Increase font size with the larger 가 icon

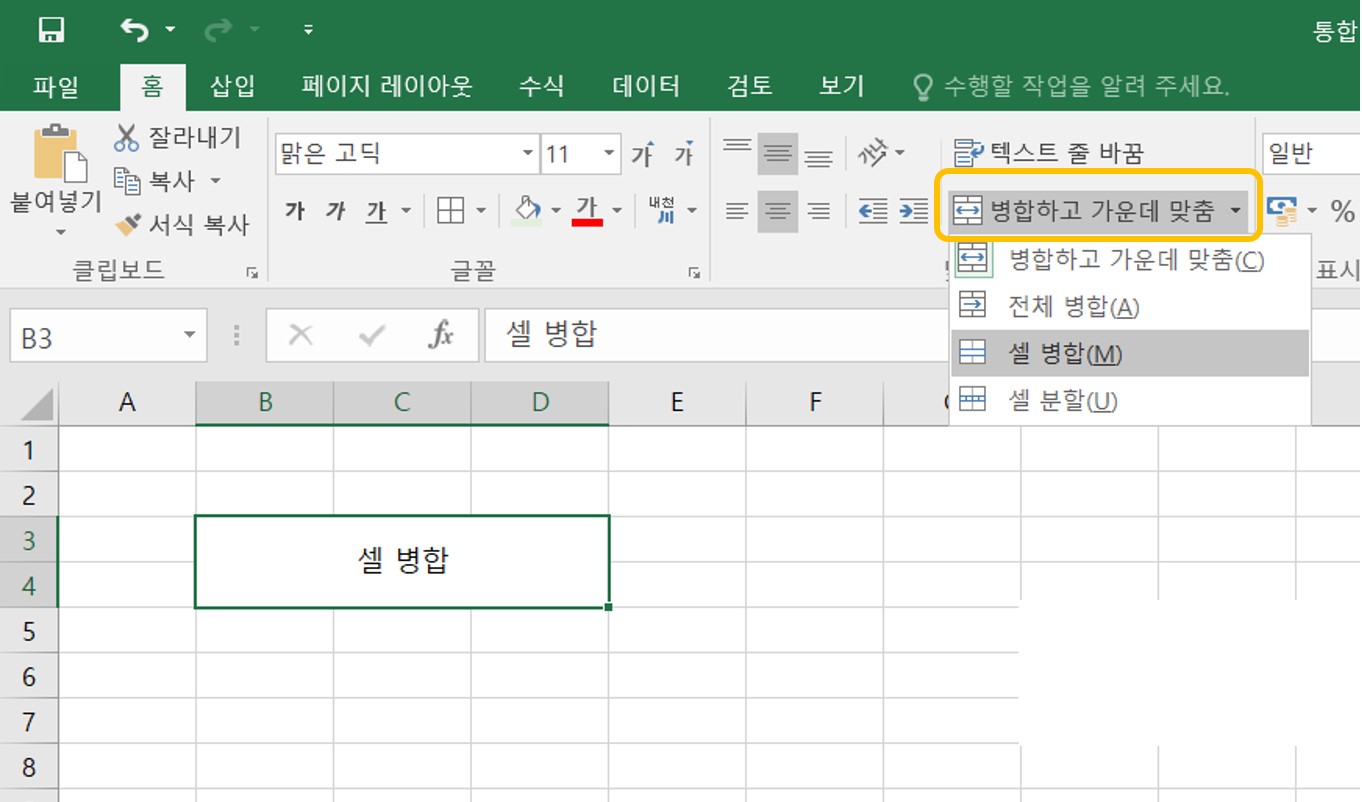coord(642,154)
